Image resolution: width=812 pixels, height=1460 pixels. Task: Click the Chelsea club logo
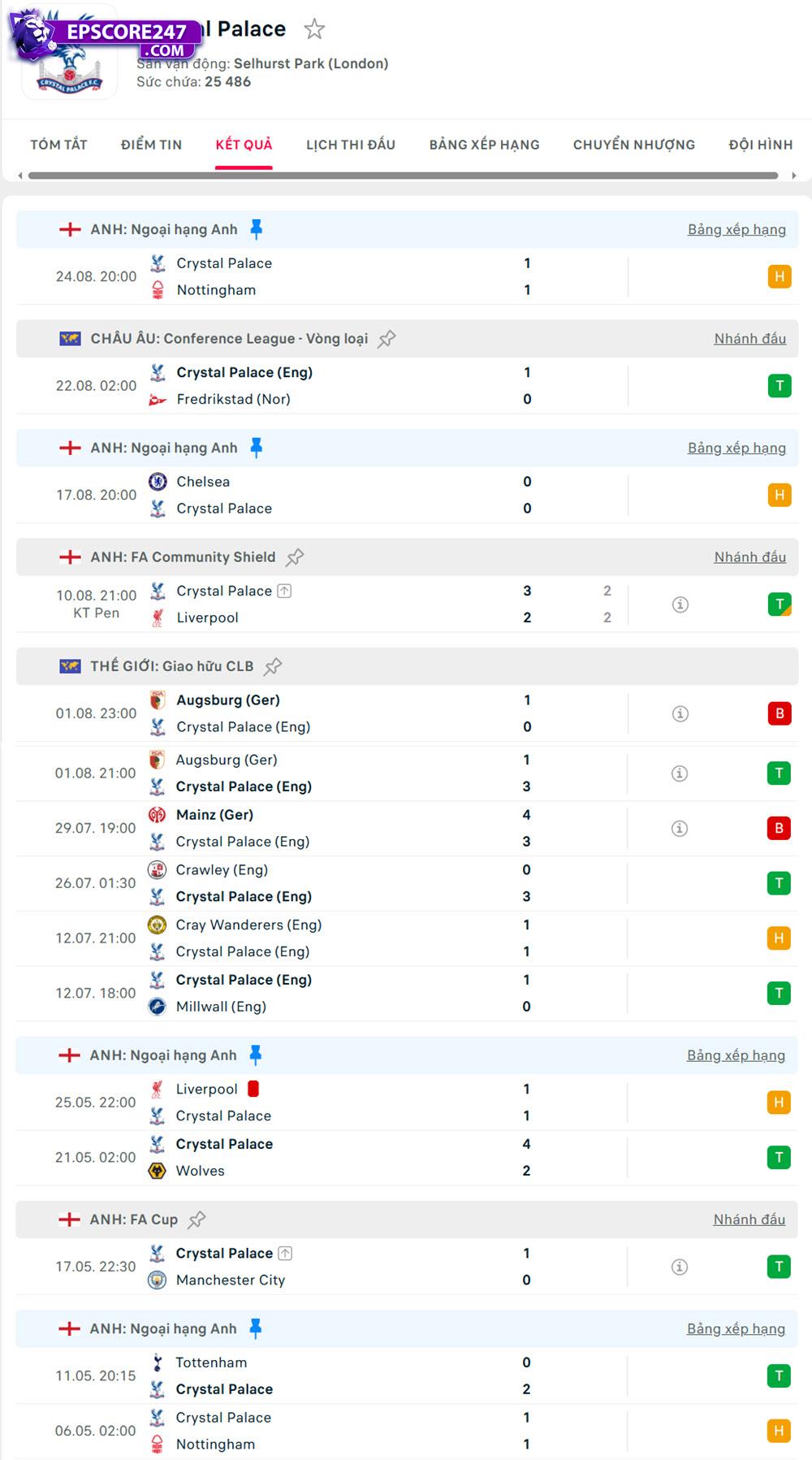point(156,481)
